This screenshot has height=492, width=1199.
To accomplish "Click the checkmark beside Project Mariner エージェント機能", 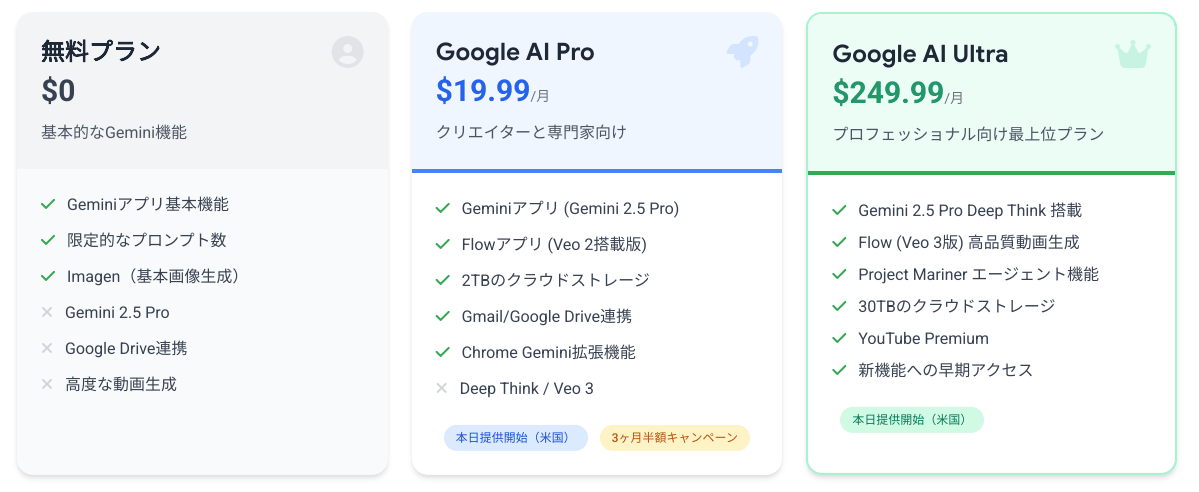I will click(x=839, y=274).
